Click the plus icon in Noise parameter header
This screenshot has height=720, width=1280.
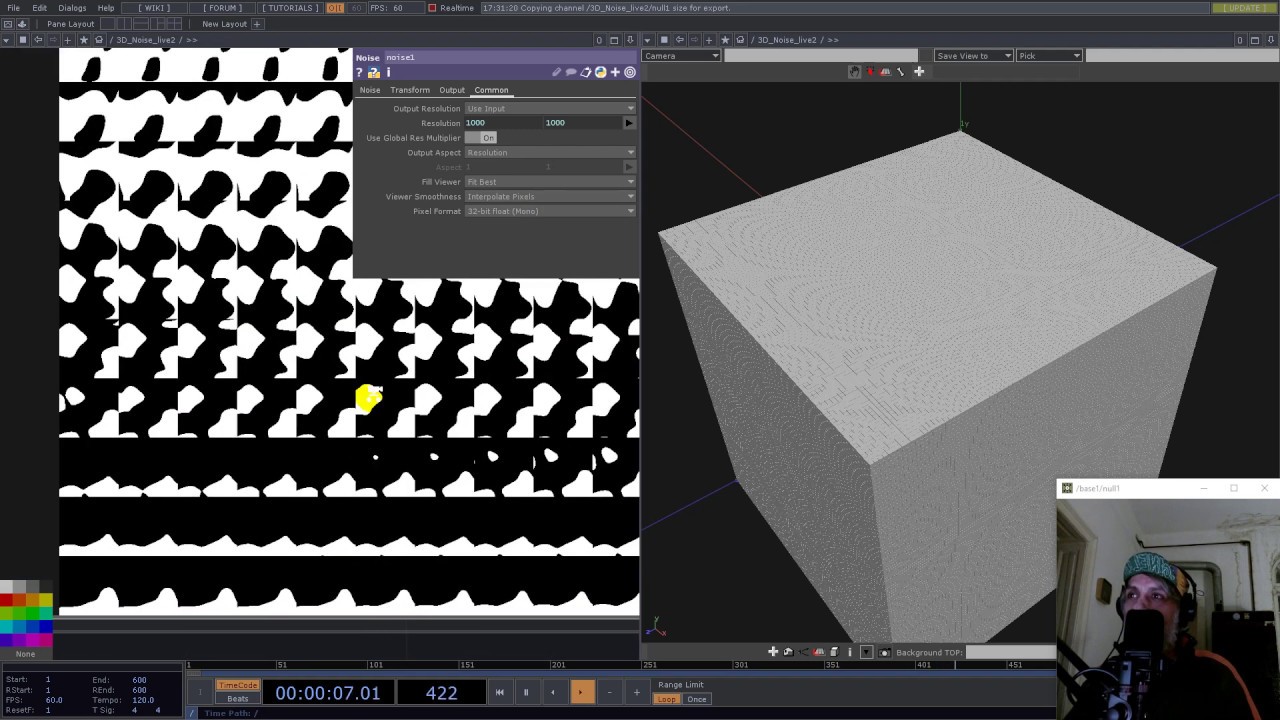[615, 72]
